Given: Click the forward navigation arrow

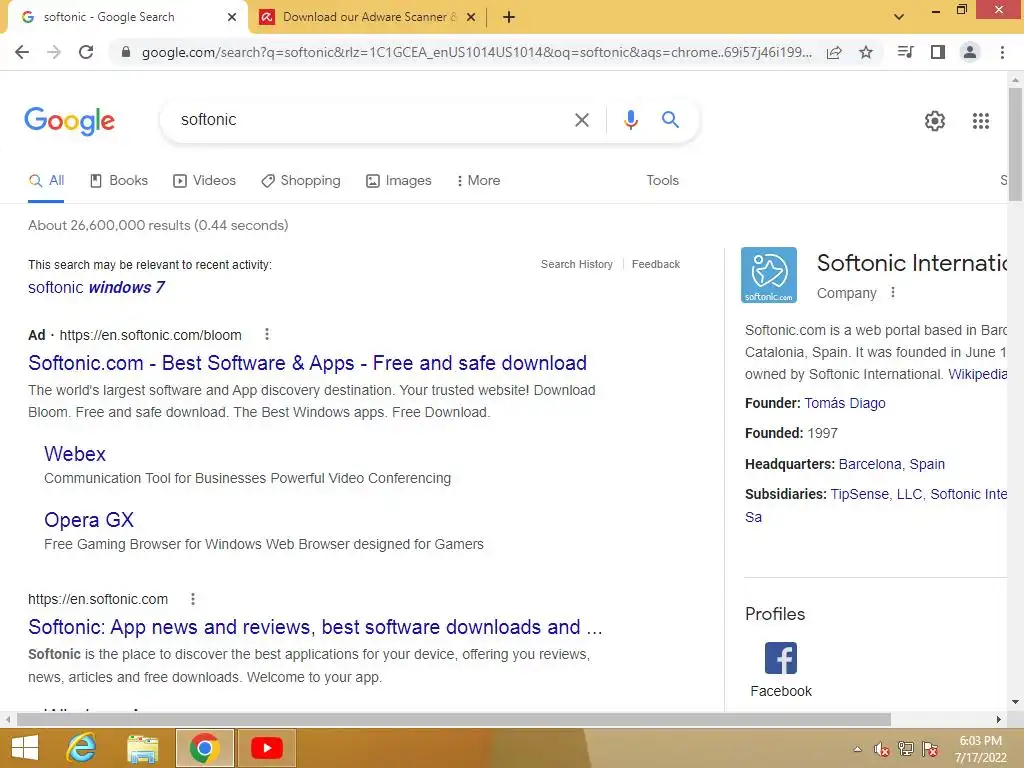Looking at the screenshot, I should [x=54, y=52].
